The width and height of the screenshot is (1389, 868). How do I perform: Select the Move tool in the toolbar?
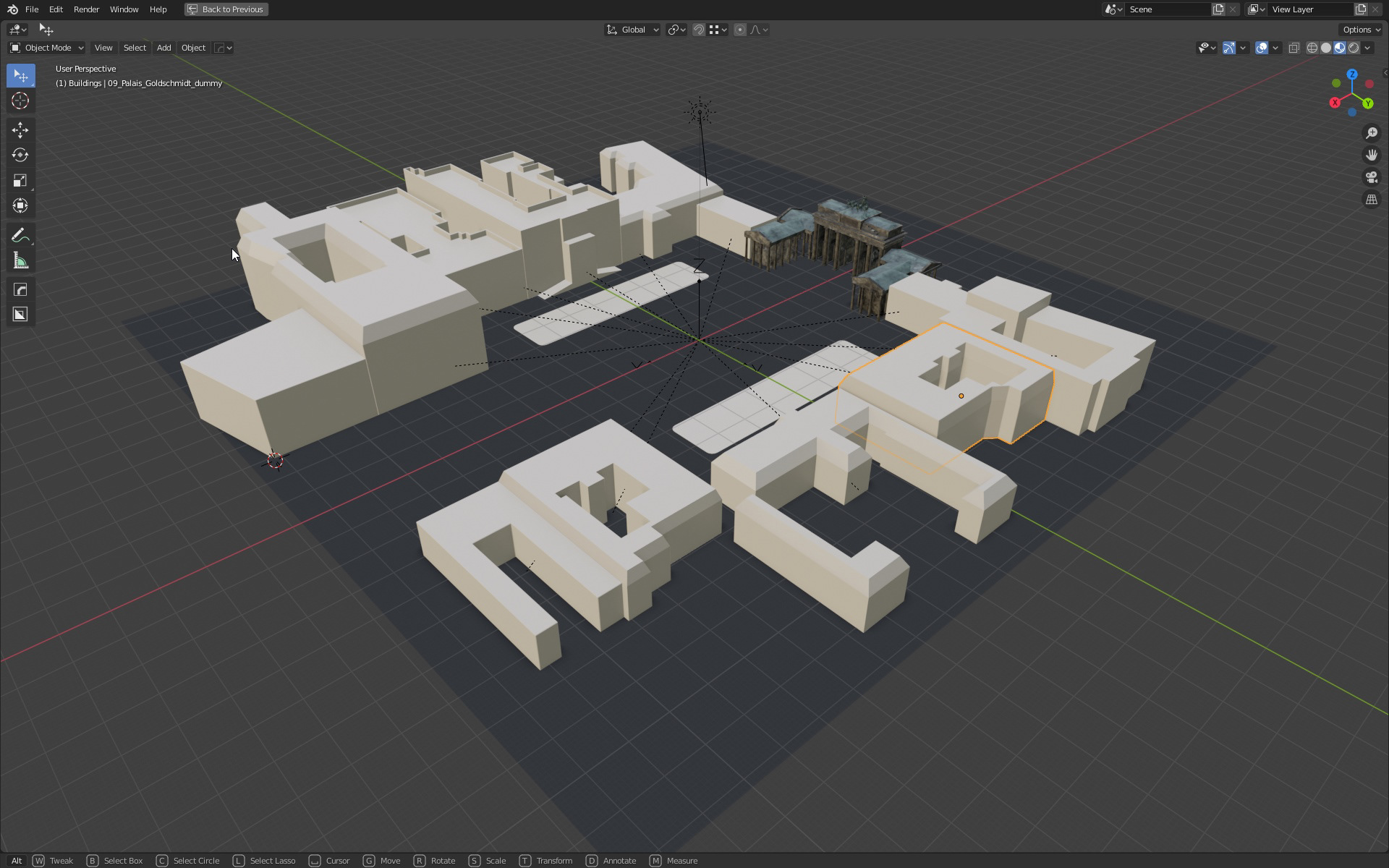(20, 130)
